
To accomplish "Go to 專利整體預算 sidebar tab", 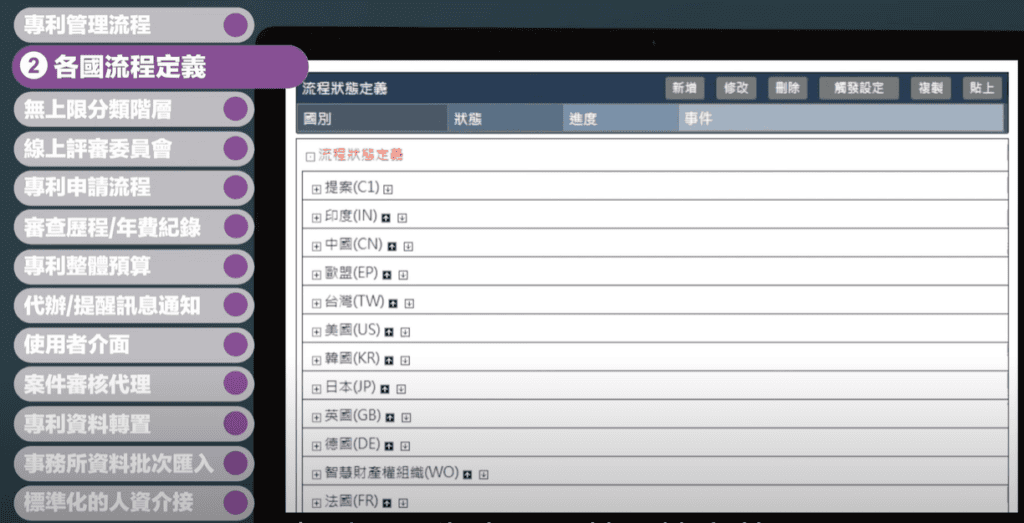I will [87, 266].
